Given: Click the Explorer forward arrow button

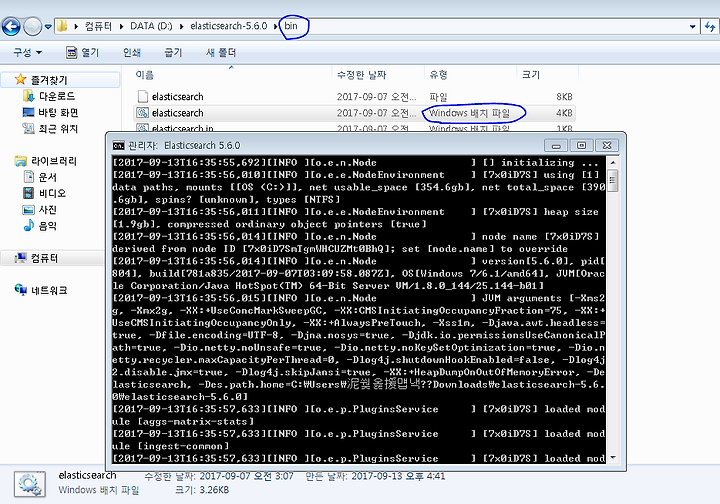Looking at the screenshot, I should (32, 26).
